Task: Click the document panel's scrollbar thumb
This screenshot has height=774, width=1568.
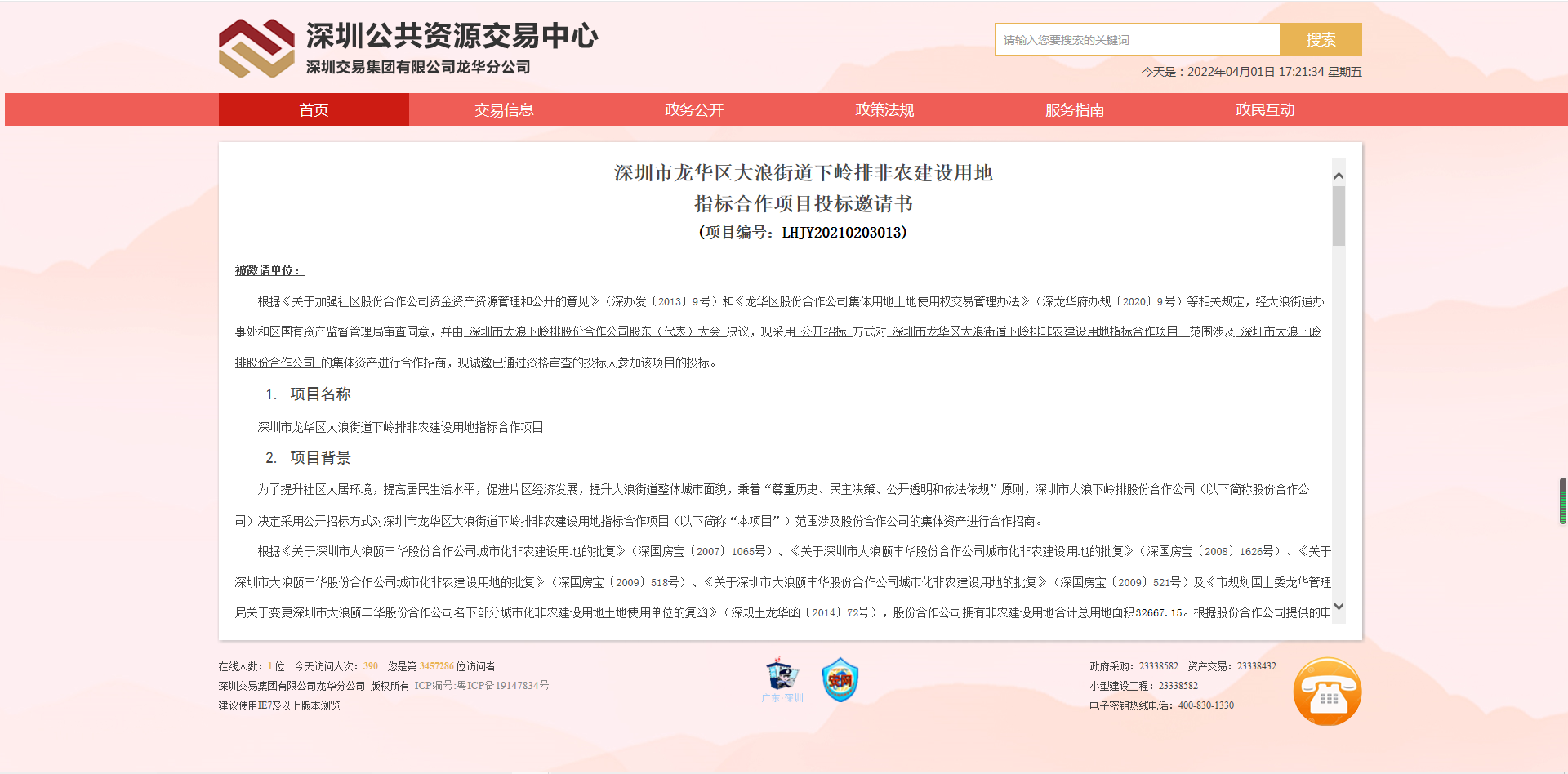Action: (1339, 216)
